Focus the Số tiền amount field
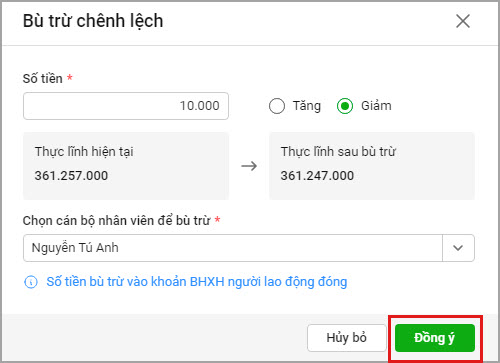 (x=126, y=106)
